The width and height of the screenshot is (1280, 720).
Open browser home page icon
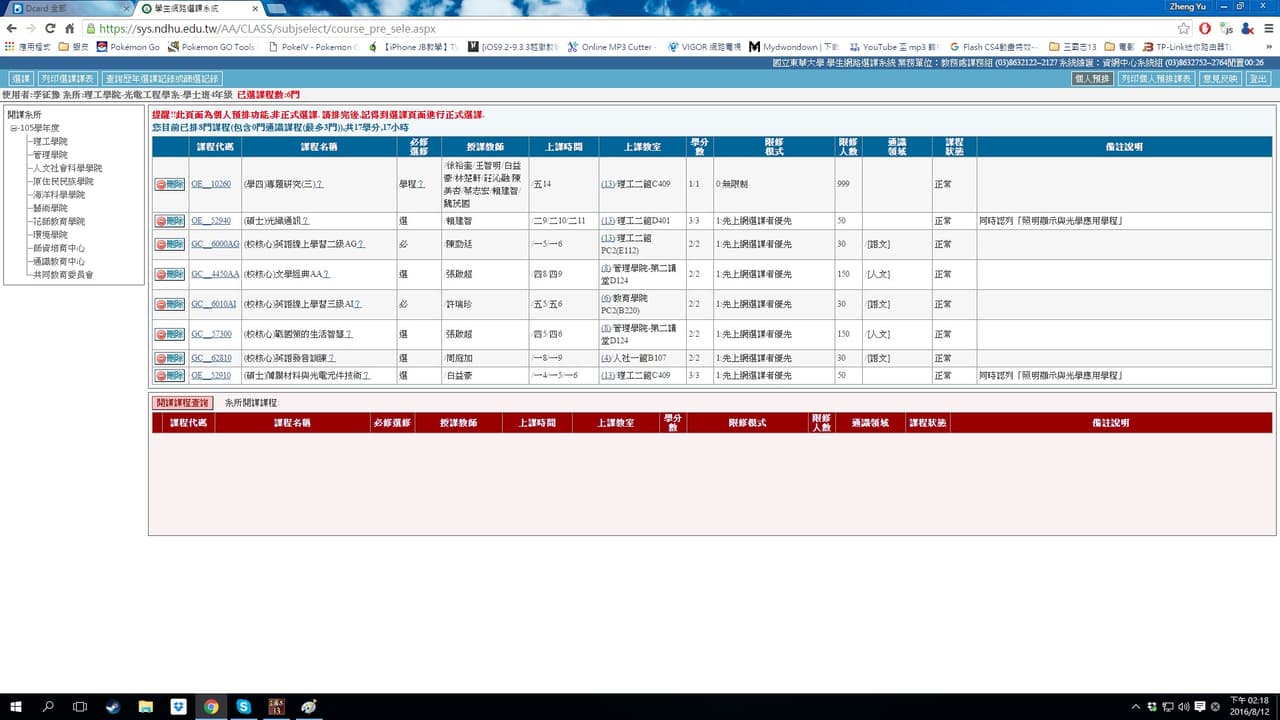[69, 28]
